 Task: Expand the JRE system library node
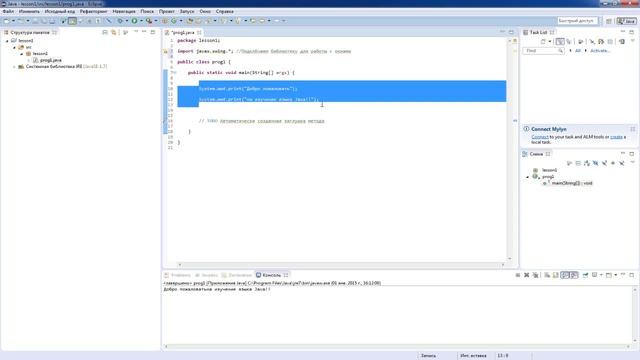pyautogui.click(x=14, y=67)
